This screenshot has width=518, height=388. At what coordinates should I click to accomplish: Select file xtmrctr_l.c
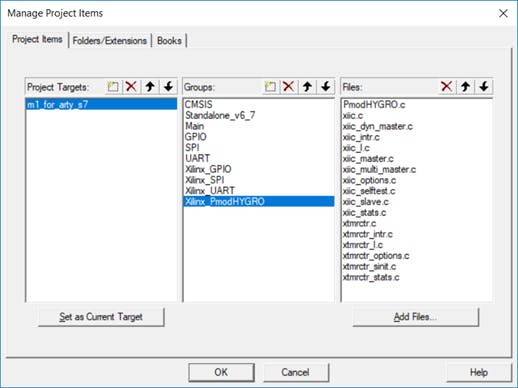pos(417,245)
